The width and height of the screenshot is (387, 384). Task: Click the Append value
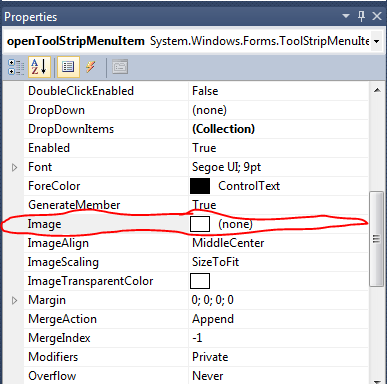pyautogui.click(x=213, y=319)
